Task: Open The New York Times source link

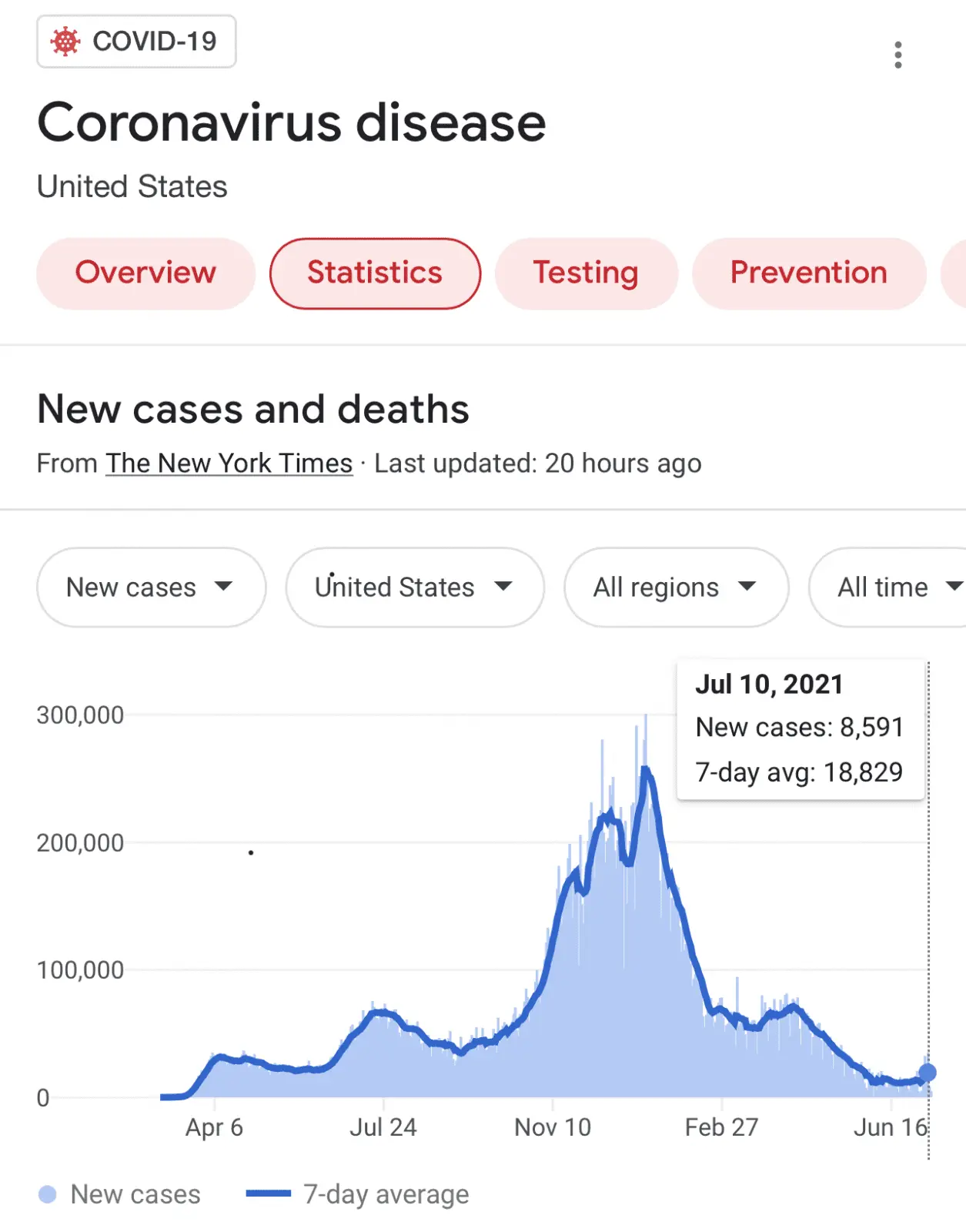Action: pyautogui.click(x=229, y=464)
